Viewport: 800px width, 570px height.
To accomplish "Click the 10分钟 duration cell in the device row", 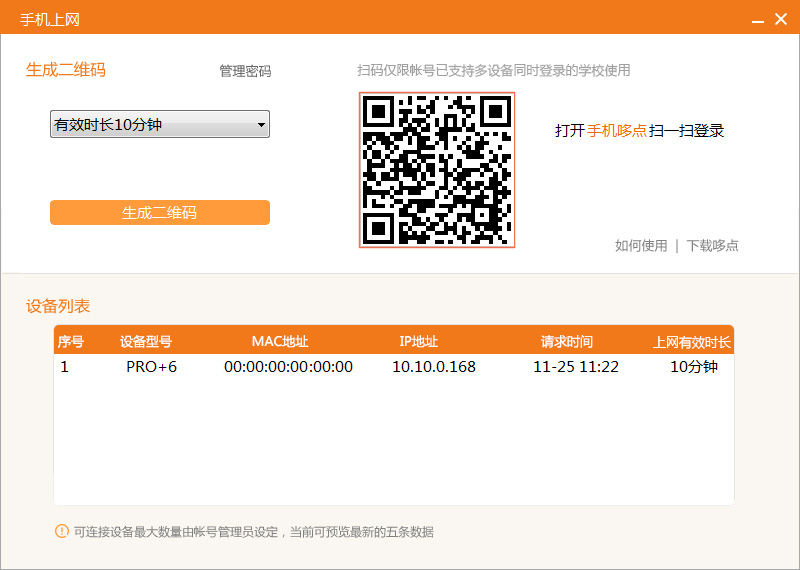I will pyautogui.click(x=694, y=367).
